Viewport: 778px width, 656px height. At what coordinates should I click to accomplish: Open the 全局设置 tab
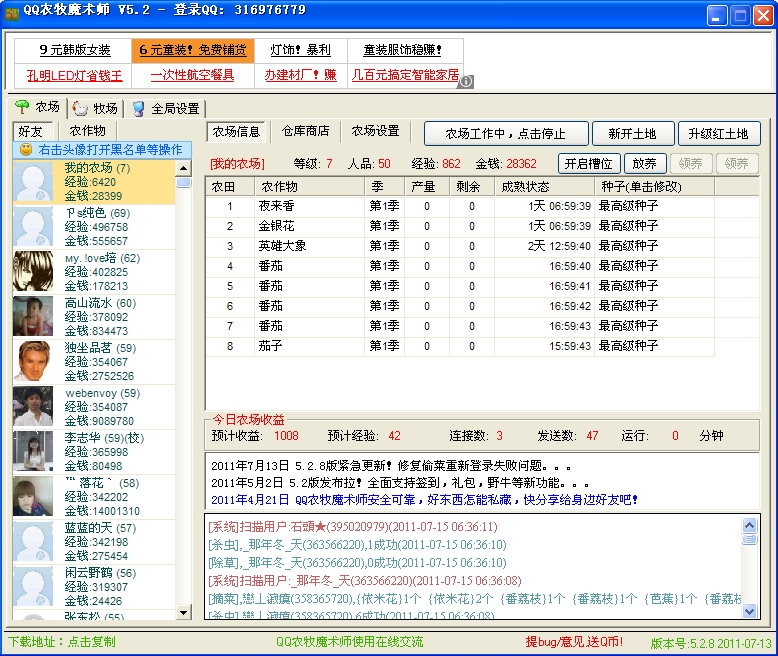[x=166, y=109]
